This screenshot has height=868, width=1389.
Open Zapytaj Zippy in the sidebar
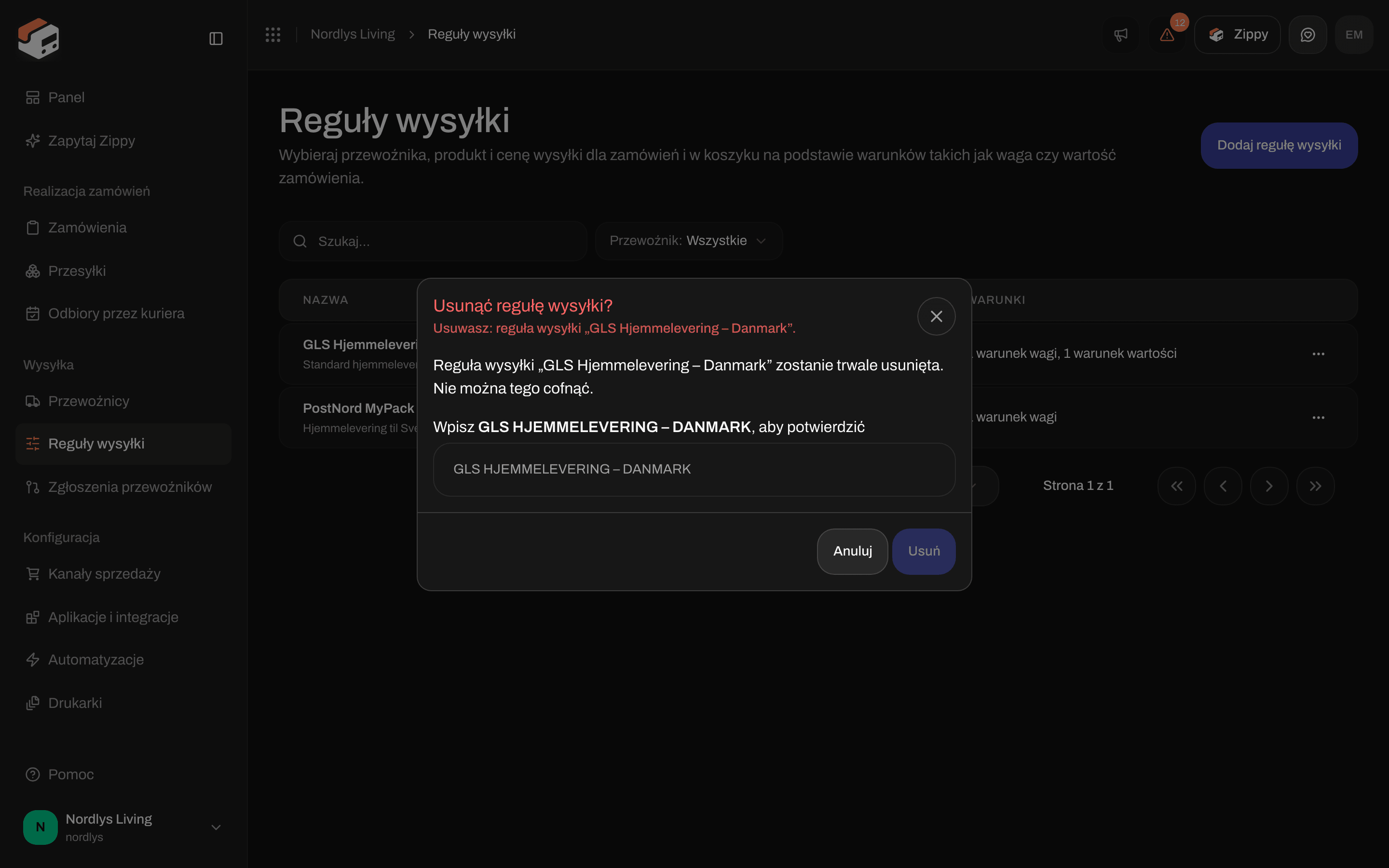pos(123,141)
